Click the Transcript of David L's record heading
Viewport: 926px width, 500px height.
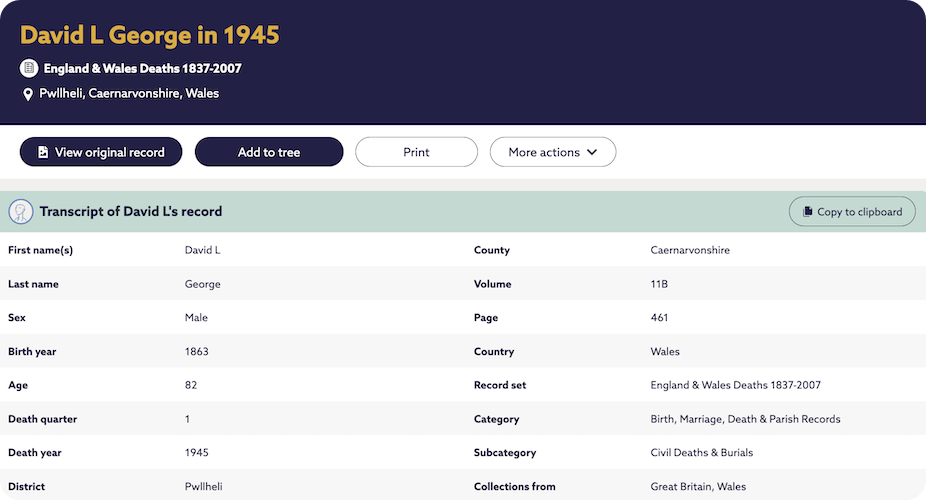pos(131,212)
